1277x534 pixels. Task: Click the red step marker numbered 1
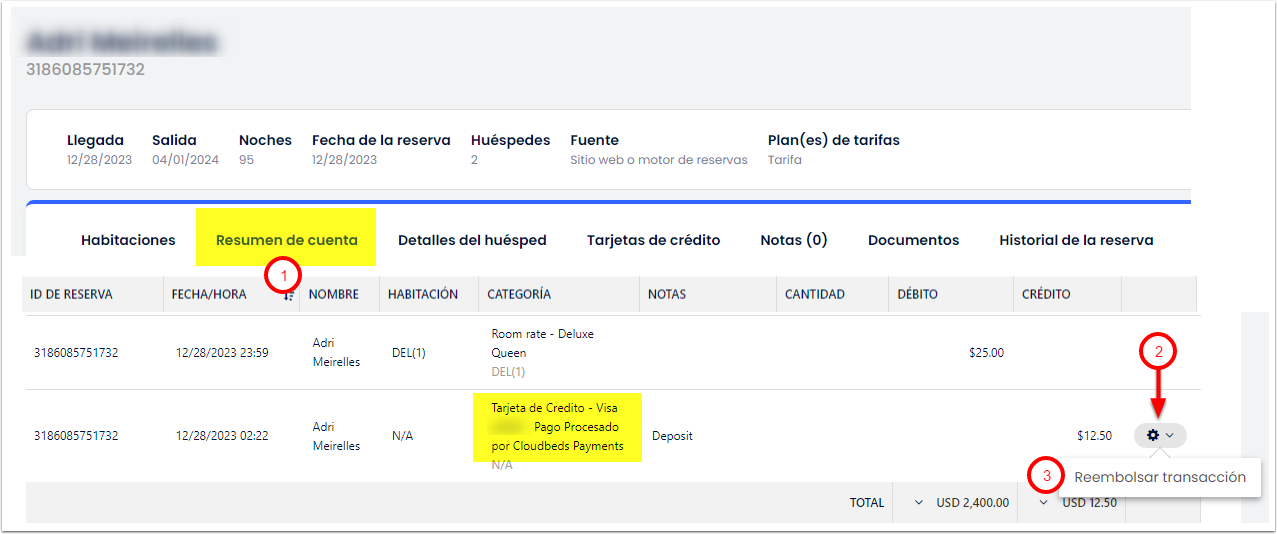(281, 274)
